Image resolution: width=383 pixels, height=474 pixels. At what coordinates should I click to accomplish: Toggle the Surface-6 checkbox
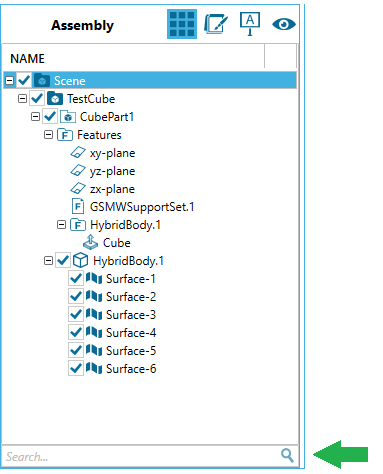tap(76, 368)
